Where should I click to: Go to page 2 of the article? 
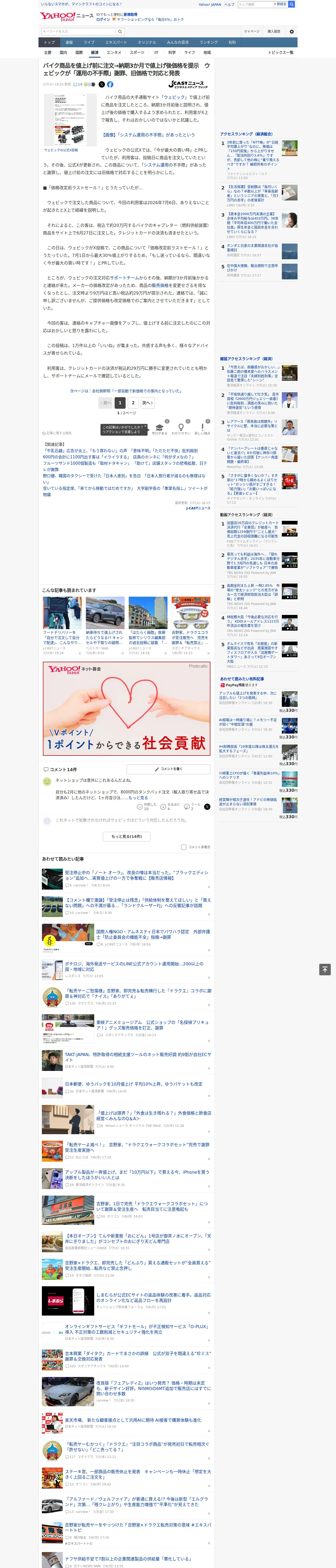133,402
